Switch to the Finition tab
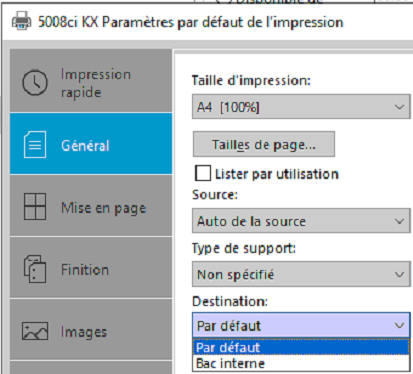The image size is (413, 374). [x=91, y=268]
